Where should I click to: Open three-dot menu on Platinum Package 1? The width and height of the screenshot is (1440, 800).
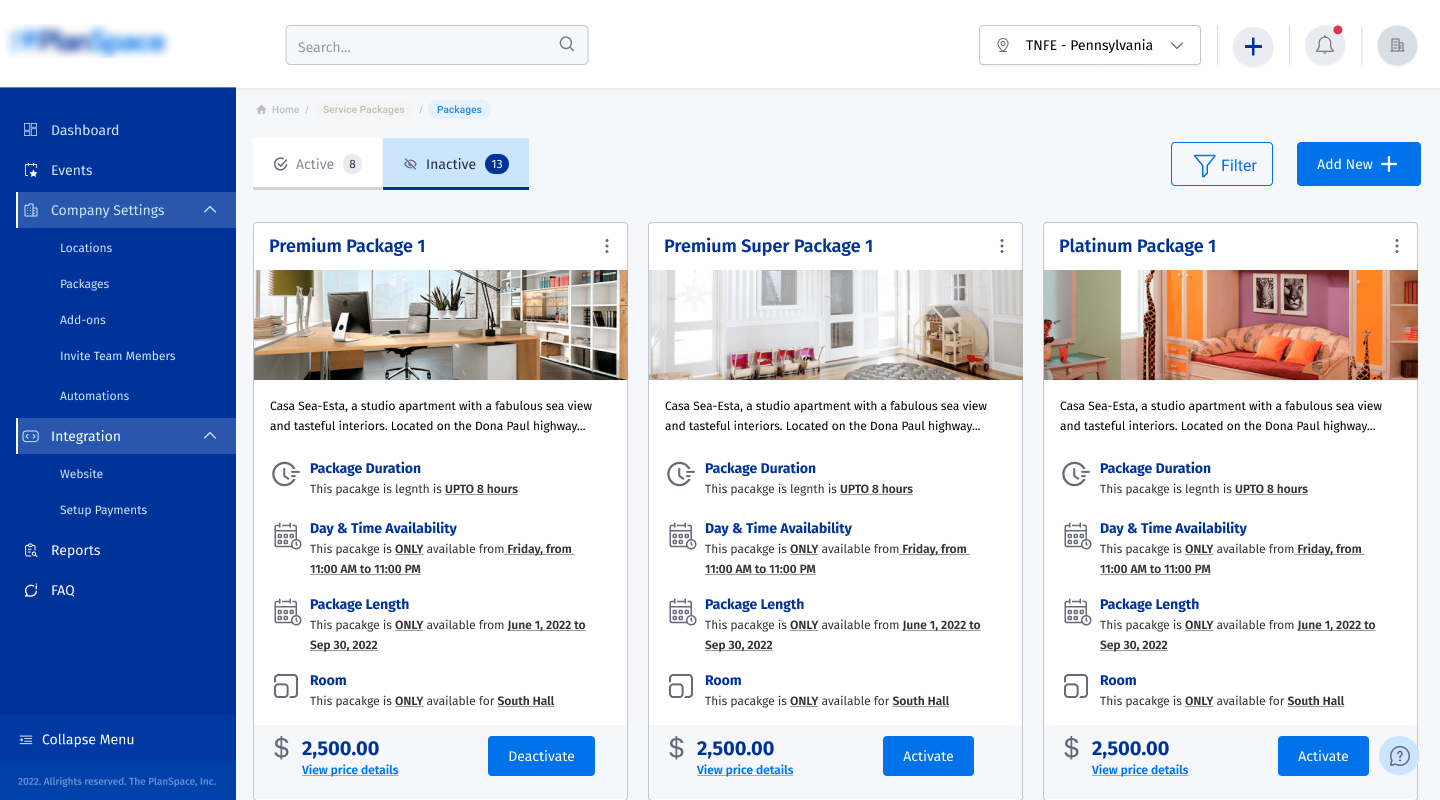click(1397, 246)
